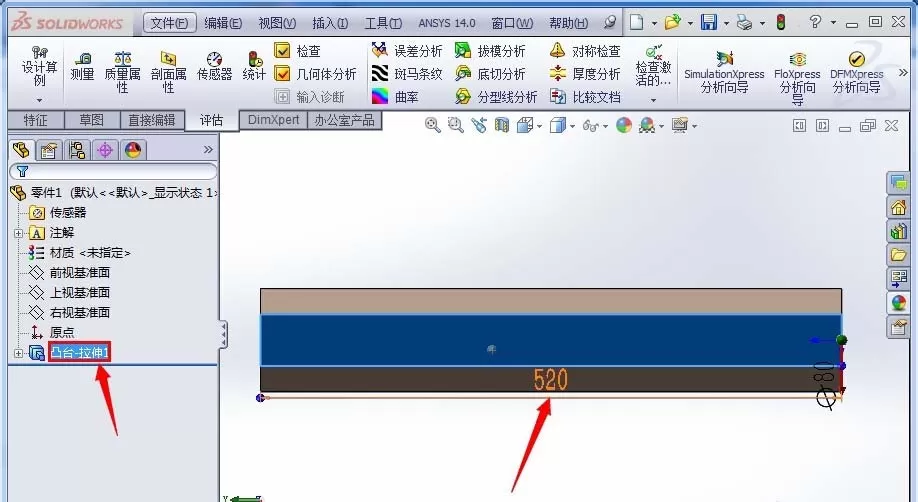
Task: Run 拔模分析 draft analysis
Action: [x=491, y=51]
